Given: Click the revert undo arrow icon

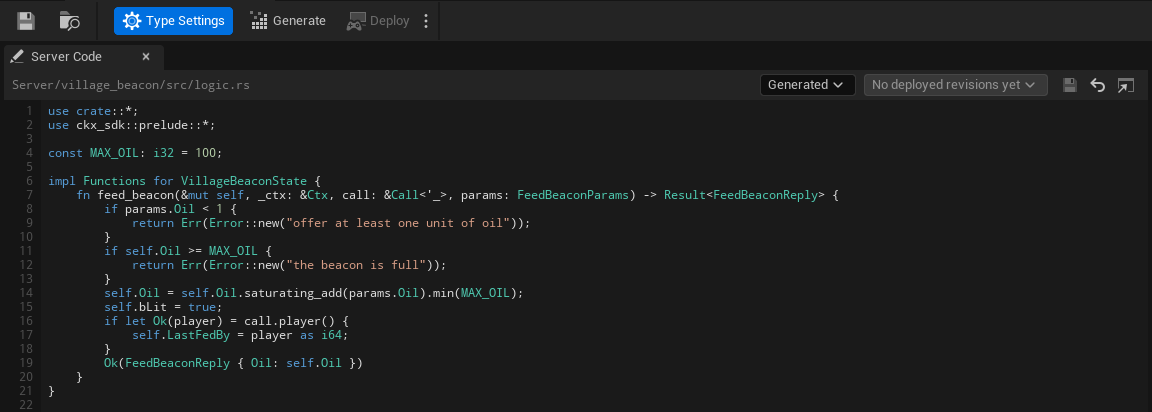Looking at the screenshot, I should [1098, 85].
